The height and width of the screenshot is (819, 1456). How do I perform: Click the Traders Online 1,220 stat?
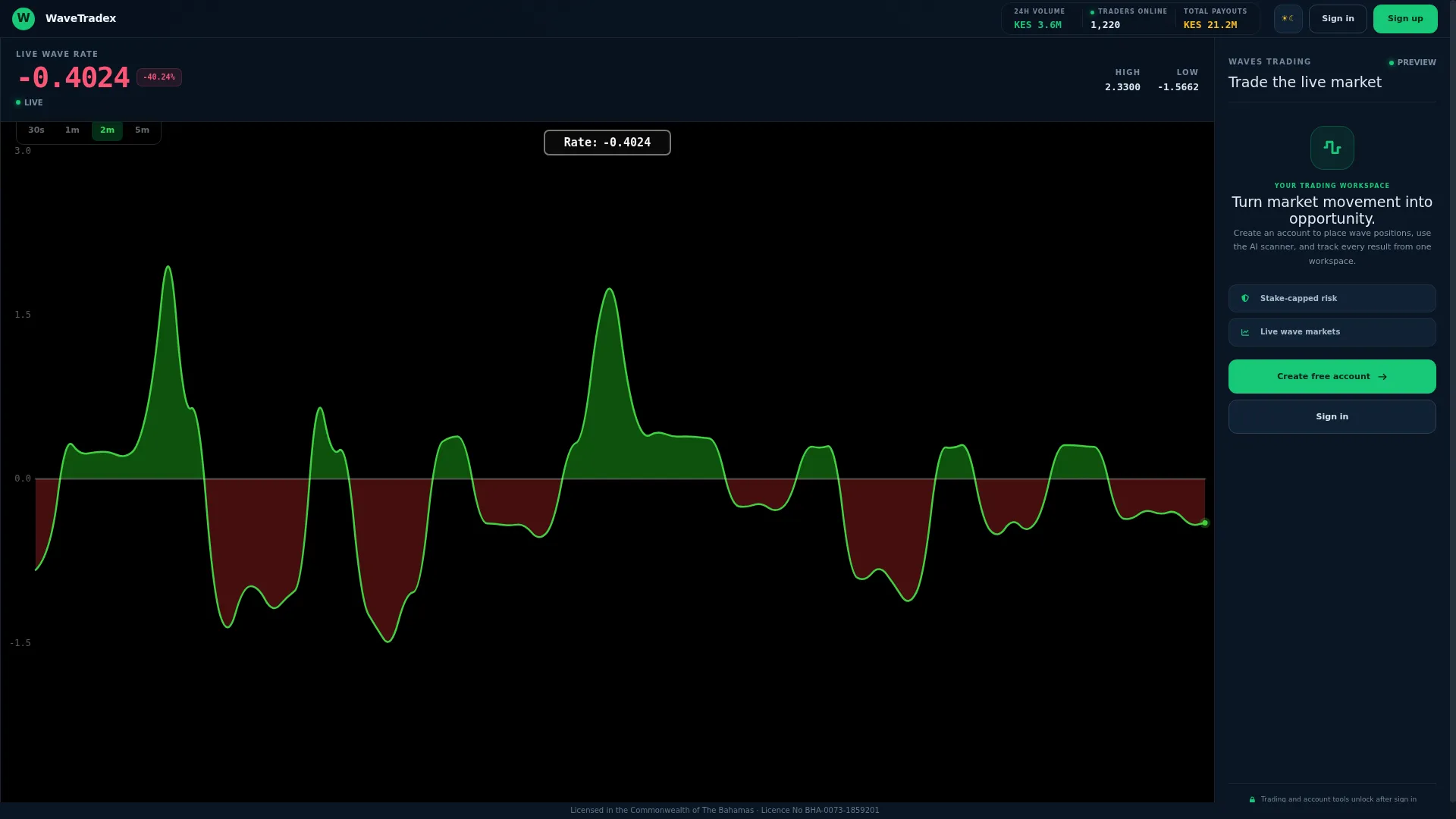coord(1128,18)
